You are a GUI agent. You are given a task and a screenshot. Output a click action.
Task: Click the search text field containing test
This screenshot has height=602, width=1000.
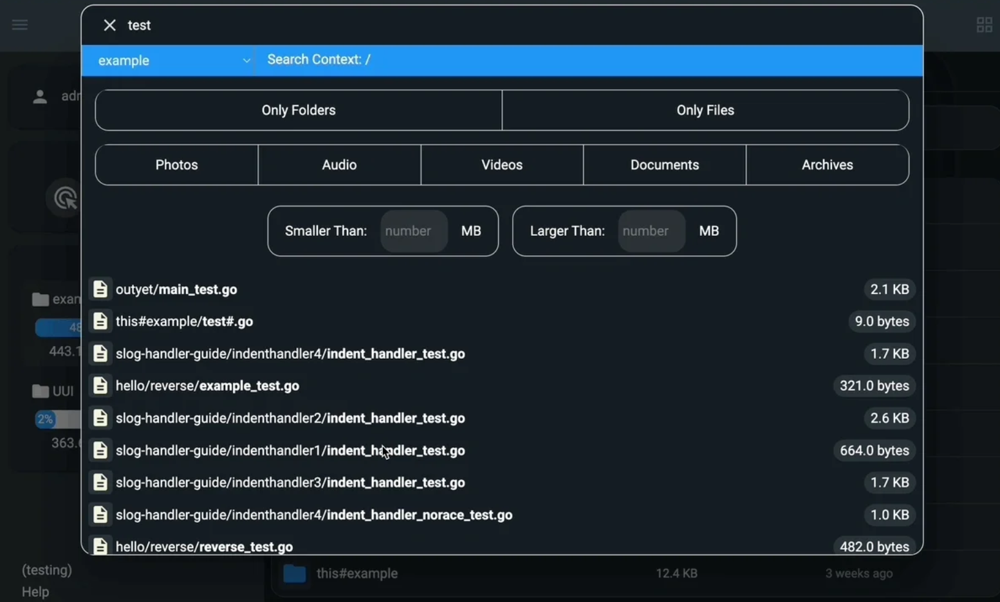[x=500, y=25]
